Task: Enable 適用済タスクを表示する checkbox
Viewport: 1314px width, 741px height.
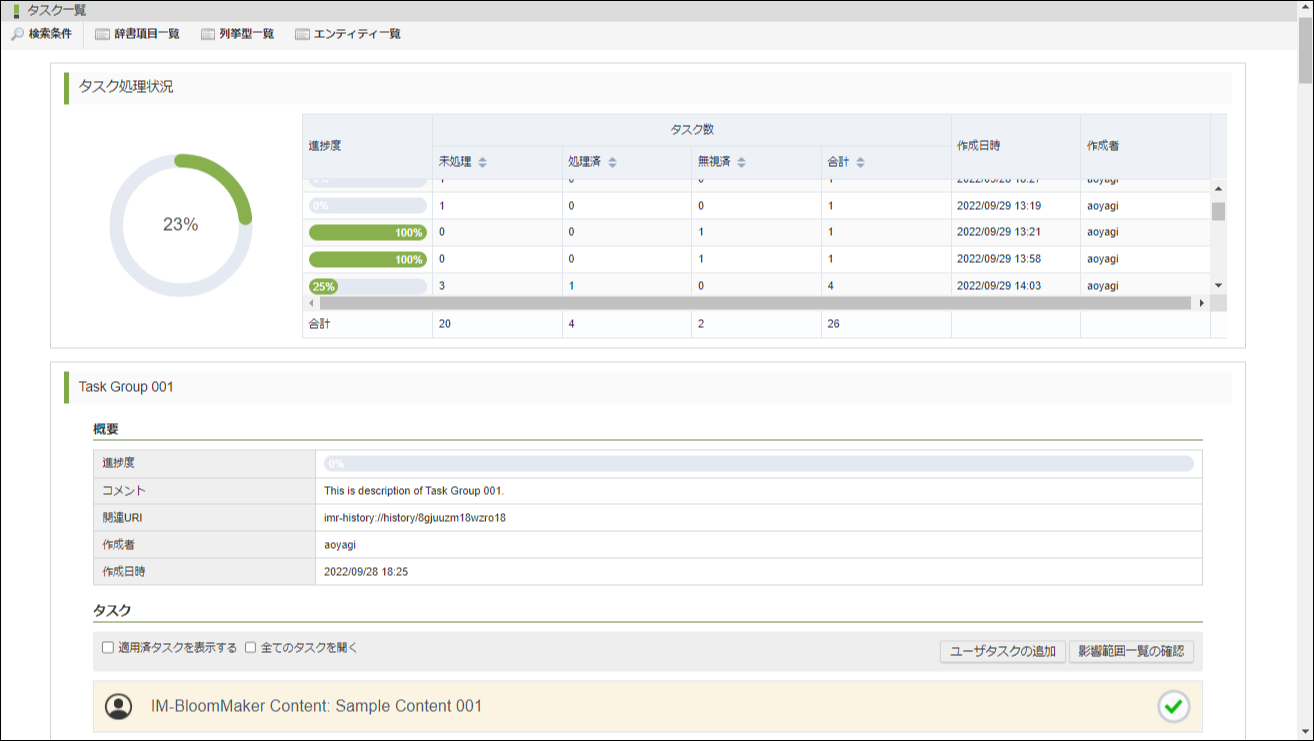Action: pyautogui.click(x=108, y=648)
